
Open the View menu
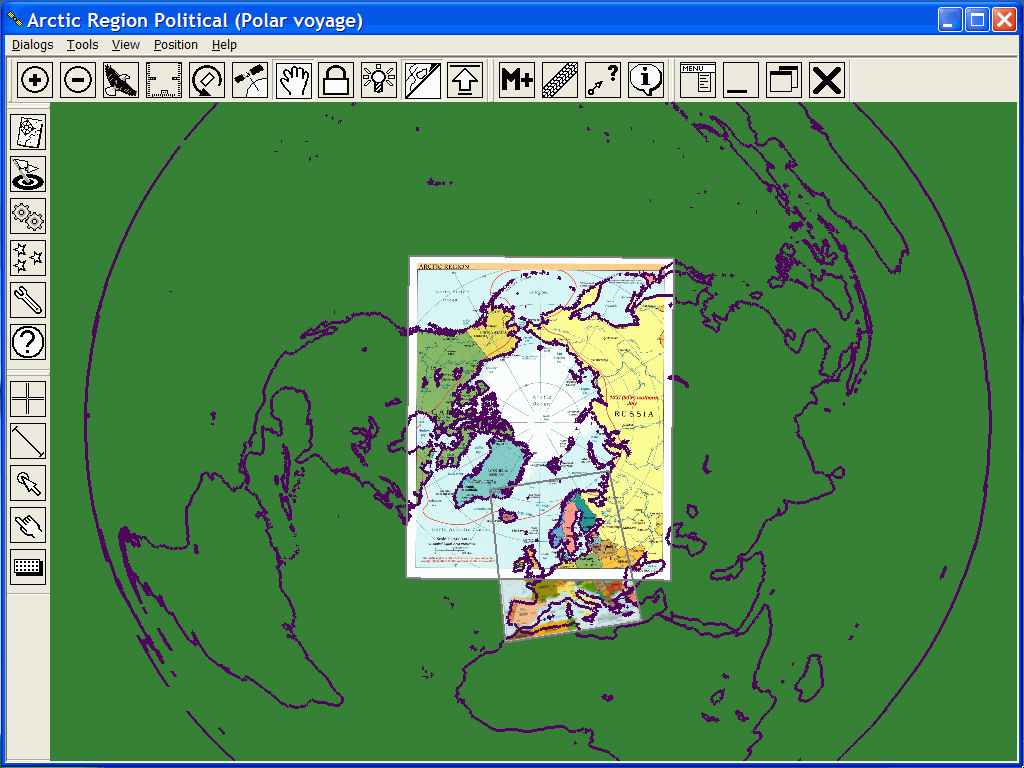point(125,44)
